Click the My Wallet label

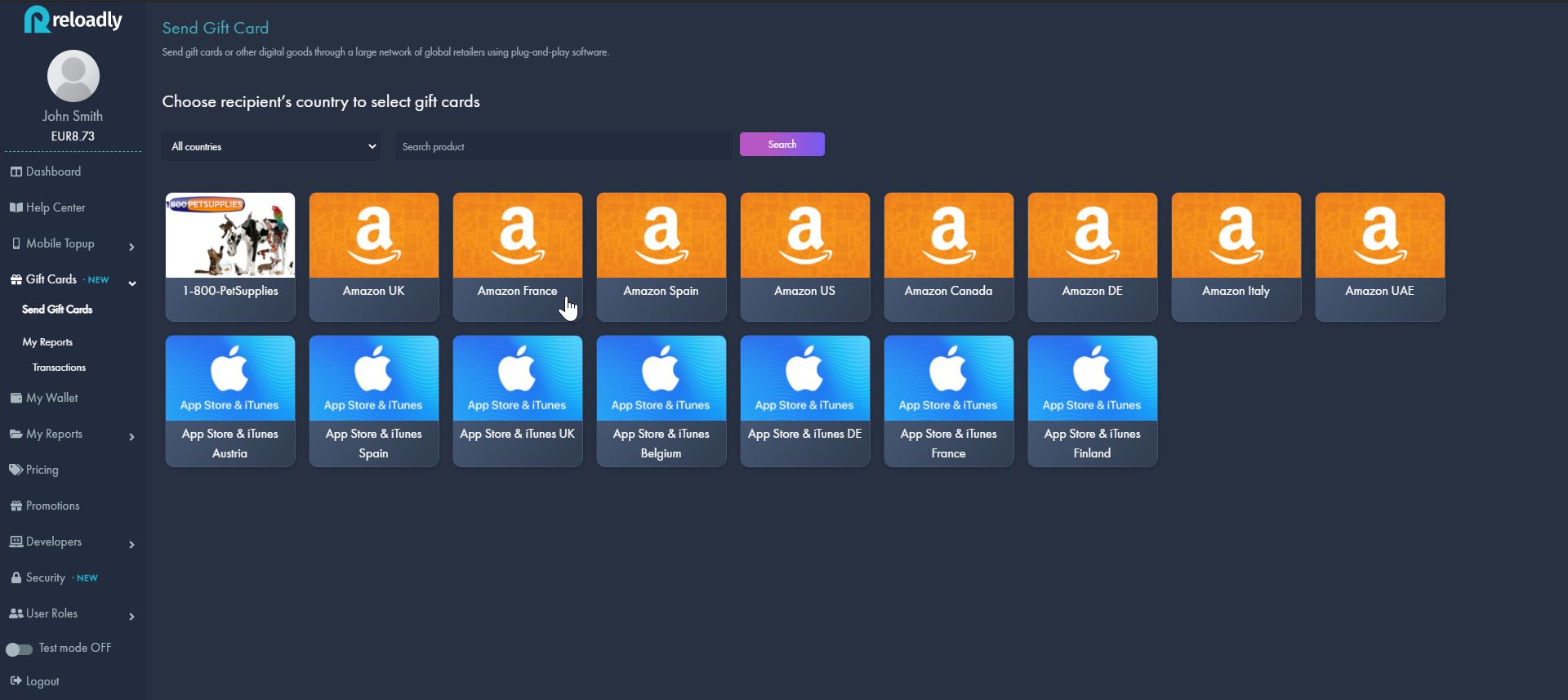coord(51,398)
